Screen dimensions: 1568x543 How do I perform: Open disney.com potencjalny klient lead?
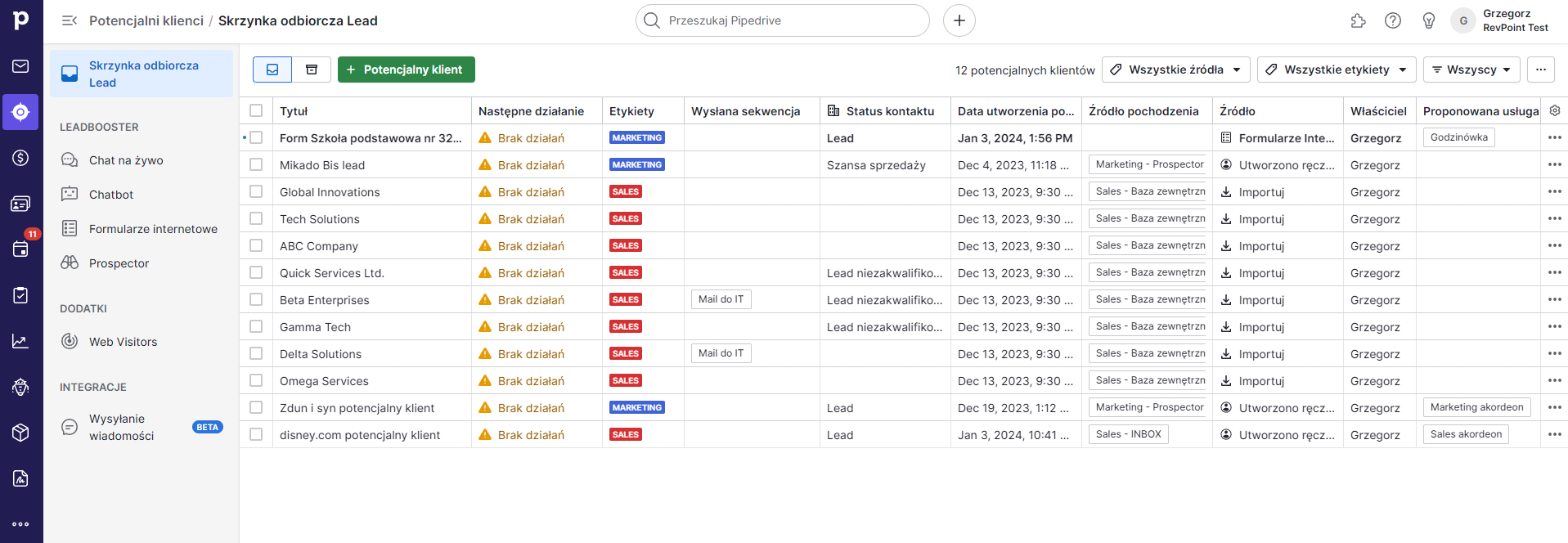coord(360,434)
